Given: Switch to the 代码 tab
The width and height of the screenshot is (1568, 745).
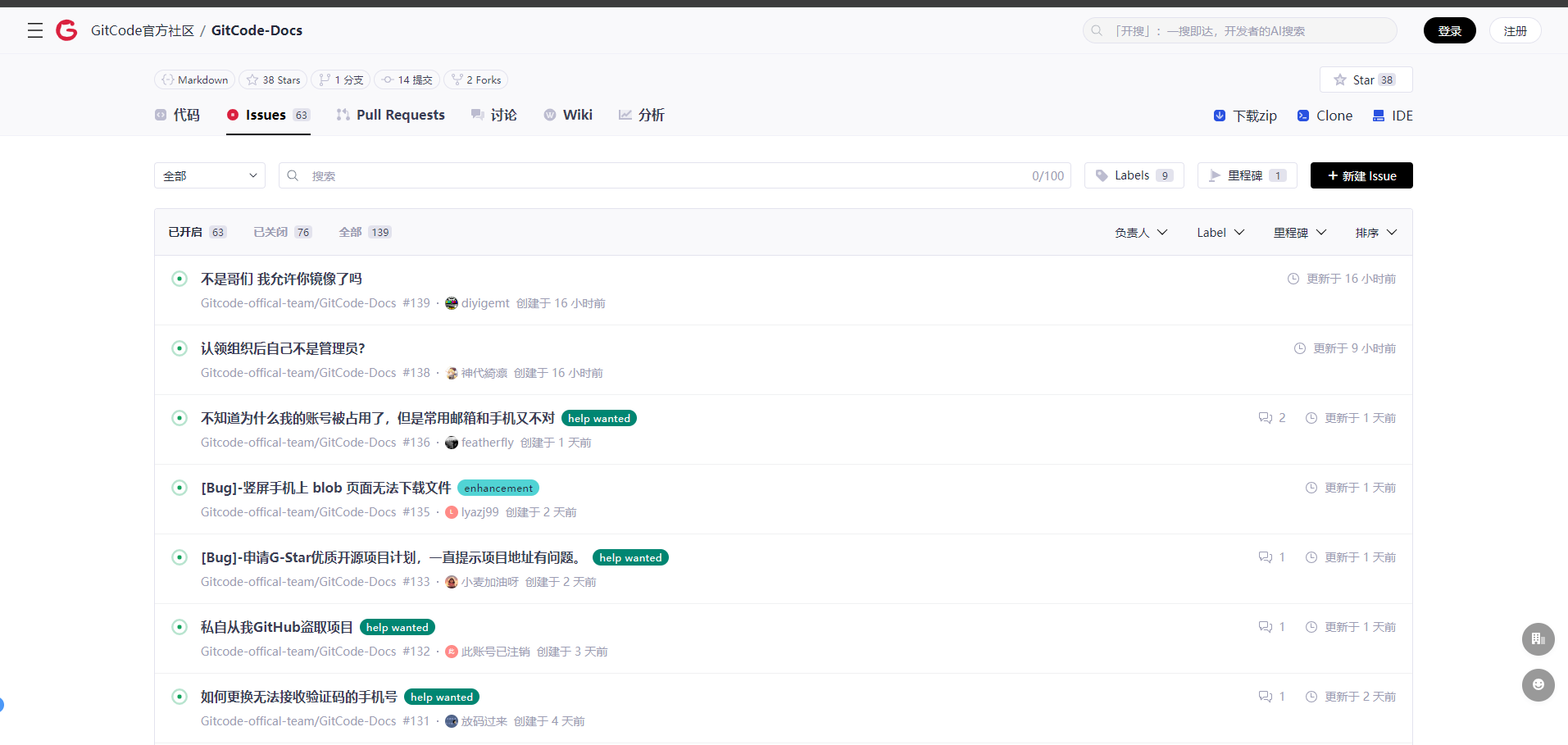Looking at the screenshot, I should pyautogui.click(x=177, y=115).
